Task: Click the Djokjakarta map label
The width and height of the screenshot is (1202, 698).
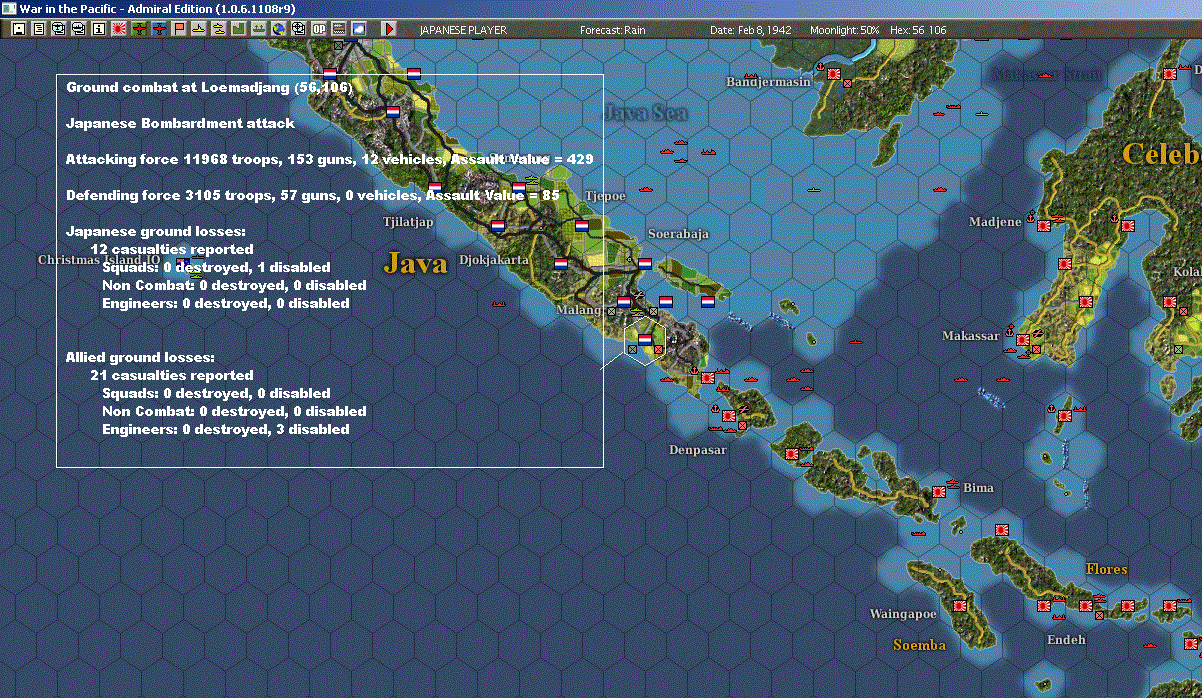Action: (x=493, y=260)
